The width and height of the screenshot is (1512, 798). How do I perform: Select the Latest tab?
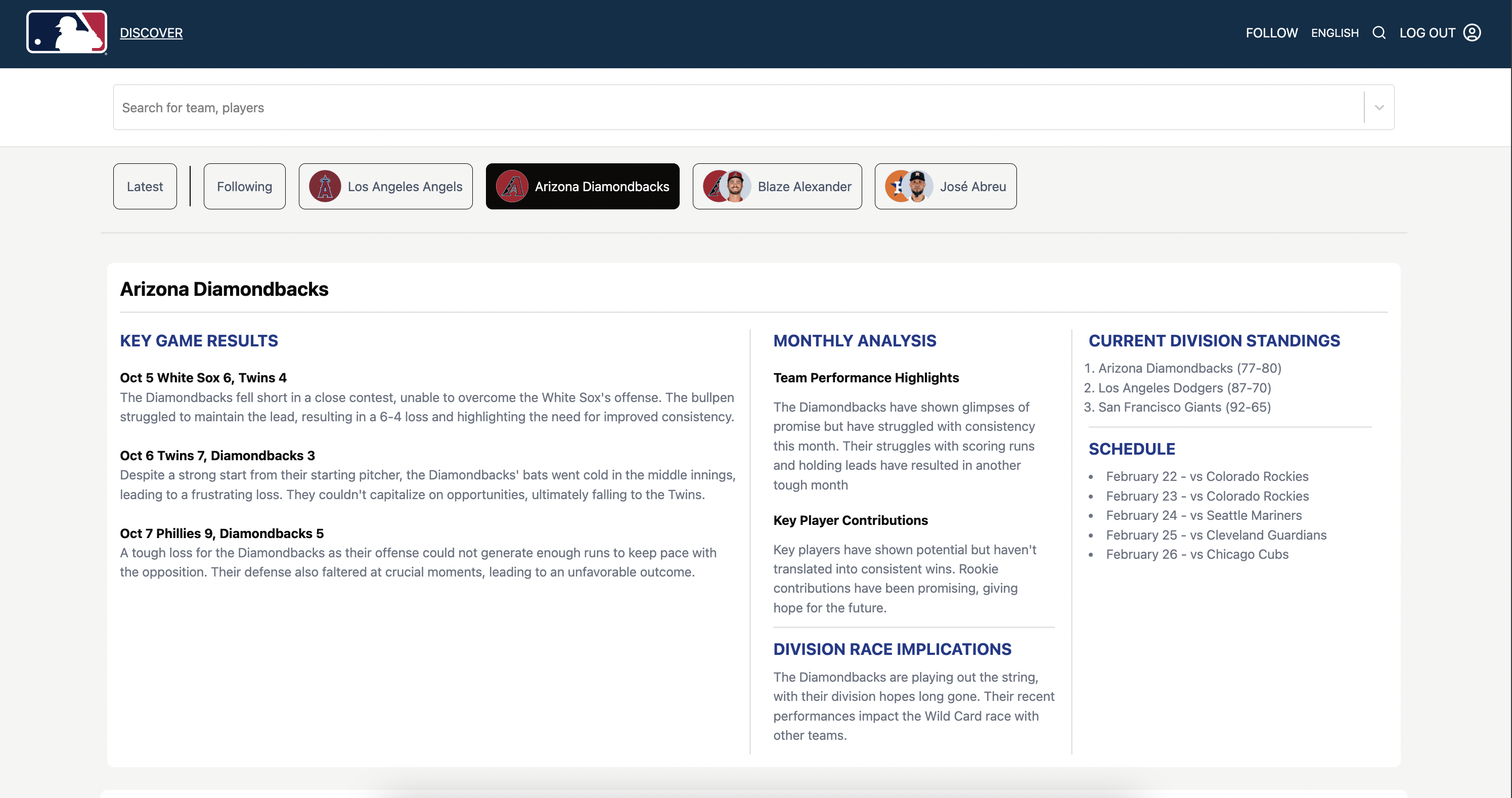[145, 187]
